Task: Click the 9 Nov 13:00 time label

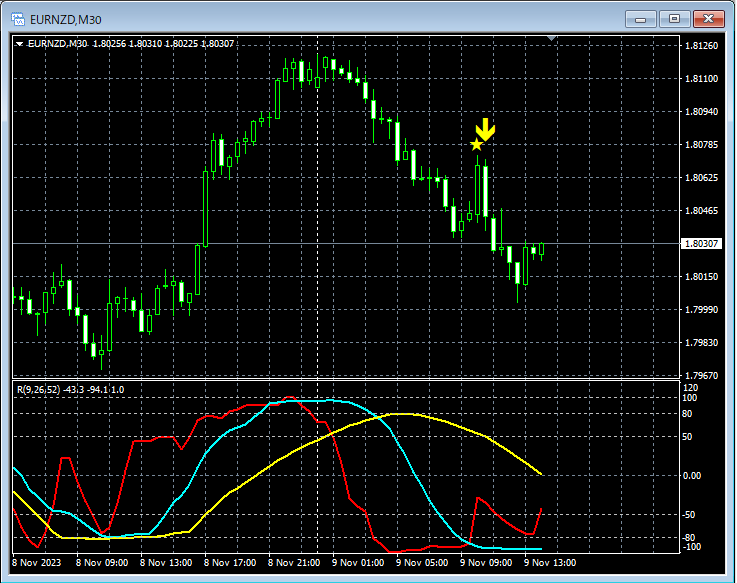Action: 549,563
